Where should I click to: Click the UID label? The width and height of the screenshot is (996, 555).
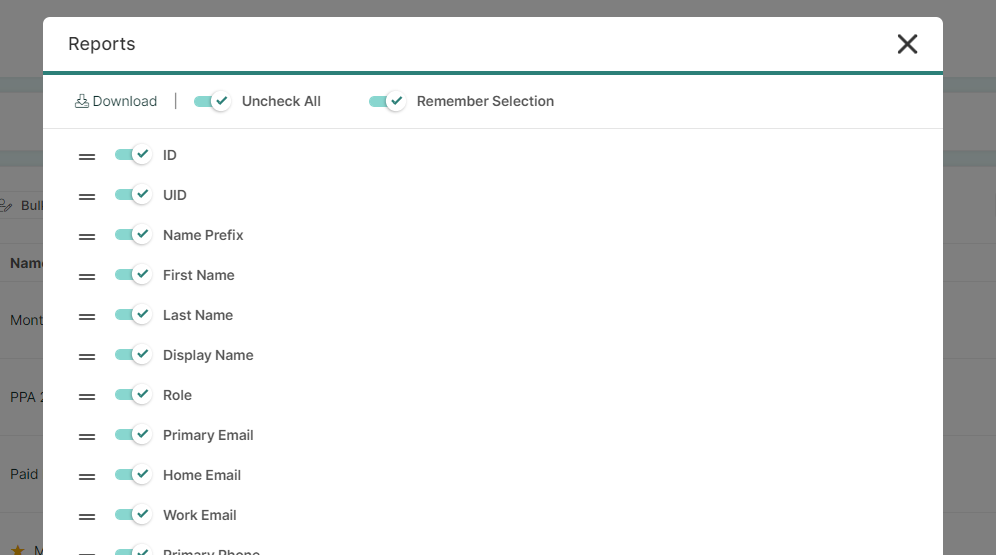[175, 195]
